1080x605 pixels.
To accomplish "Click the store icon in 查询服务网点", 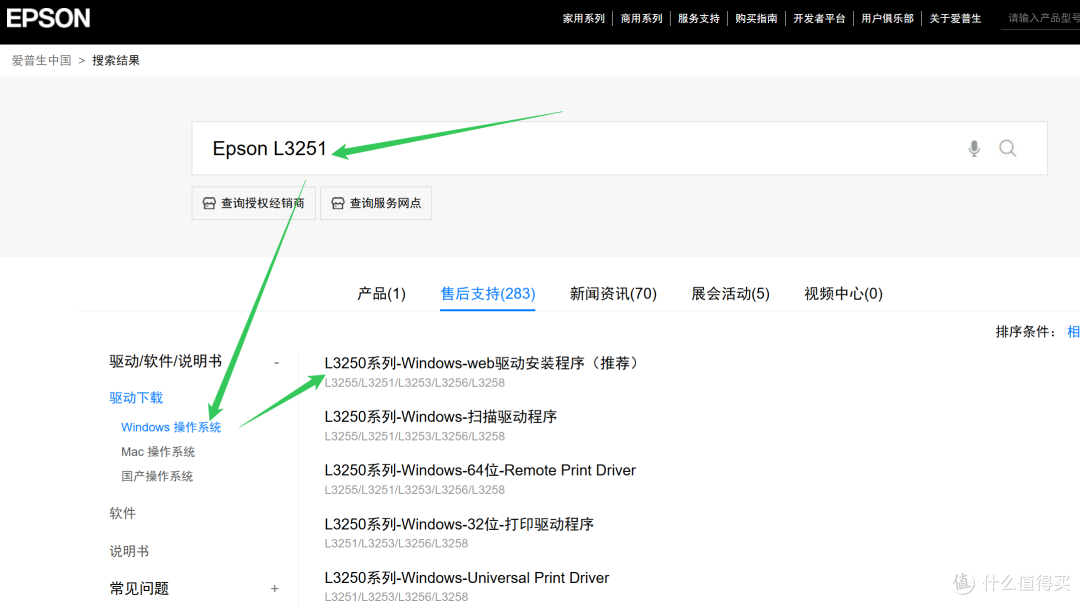I will (x=338, y=203).
